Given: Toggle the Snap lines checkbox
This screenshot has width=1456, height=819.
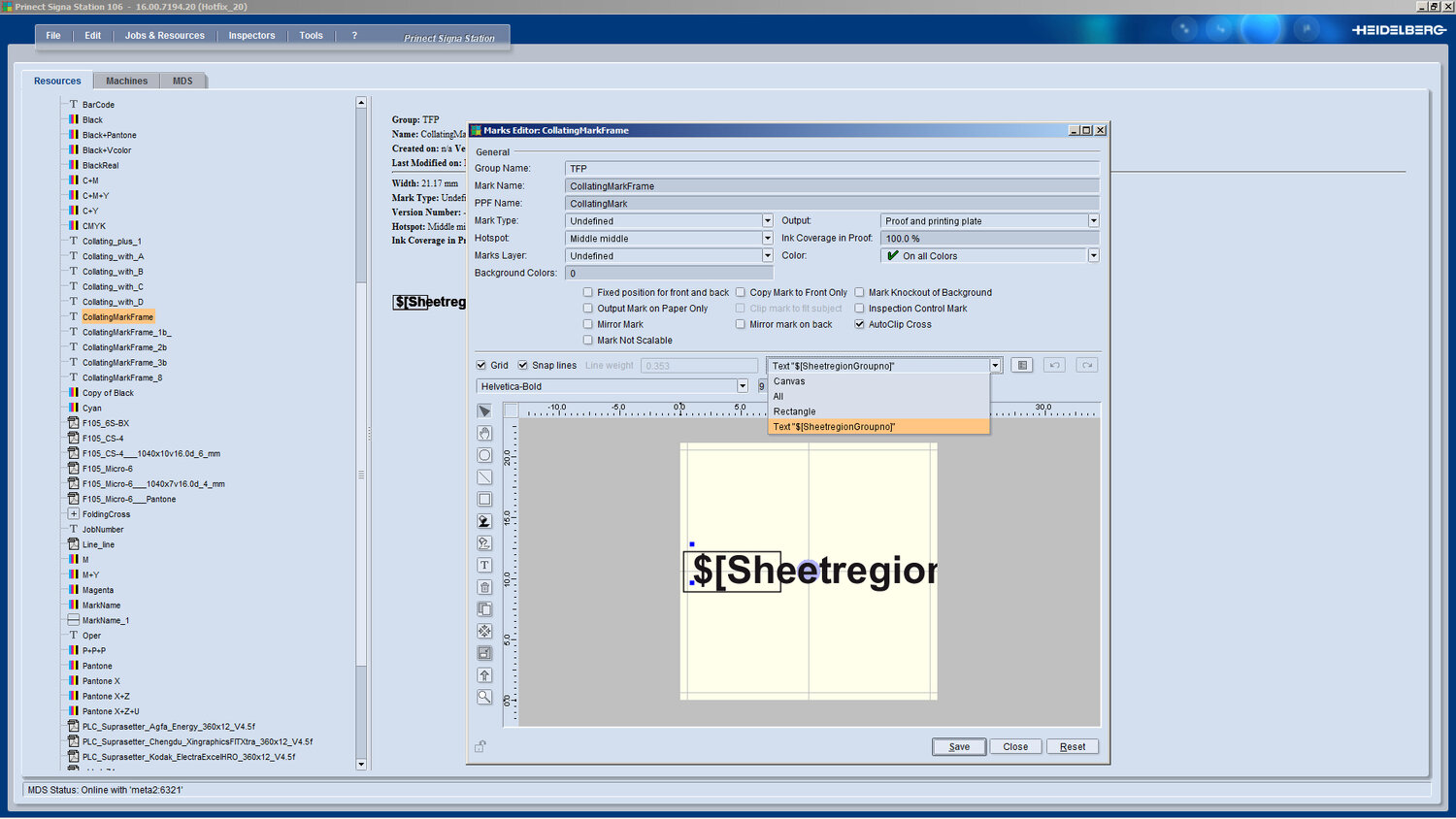Looking at the screenshot, I should tap(523, 365).
